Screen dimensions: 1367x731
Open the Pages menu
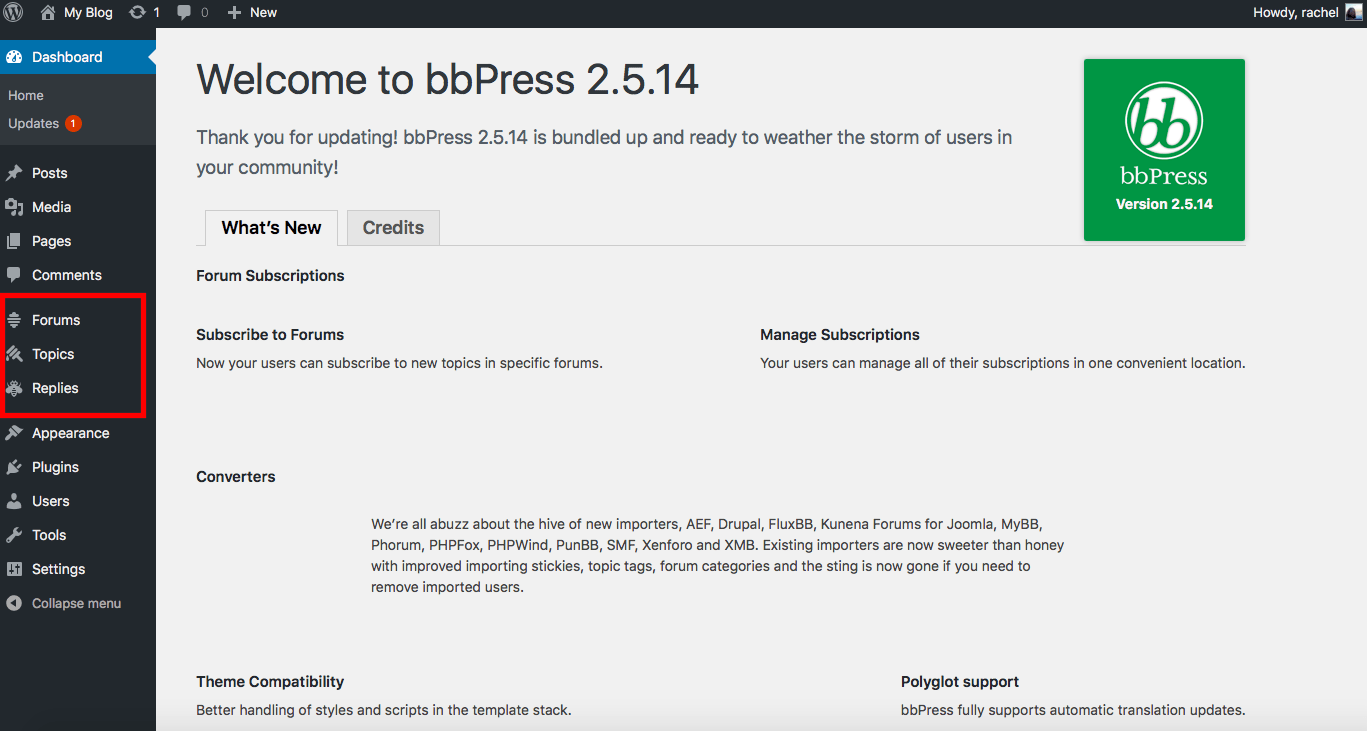[x=78, y=241]
